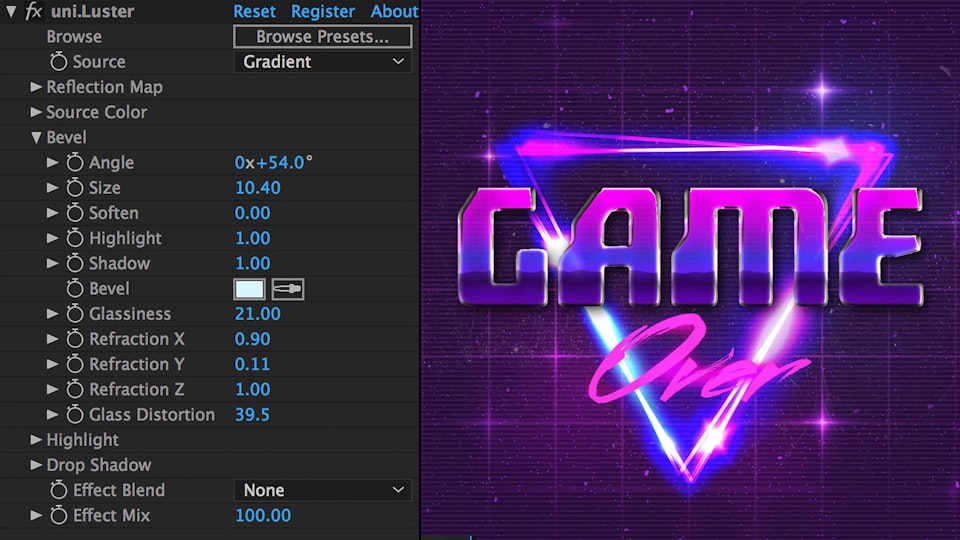Viewport: 960px width, 540px height.
Task: Toggle the Glassiness stopwatch
Action: point(75,314)
